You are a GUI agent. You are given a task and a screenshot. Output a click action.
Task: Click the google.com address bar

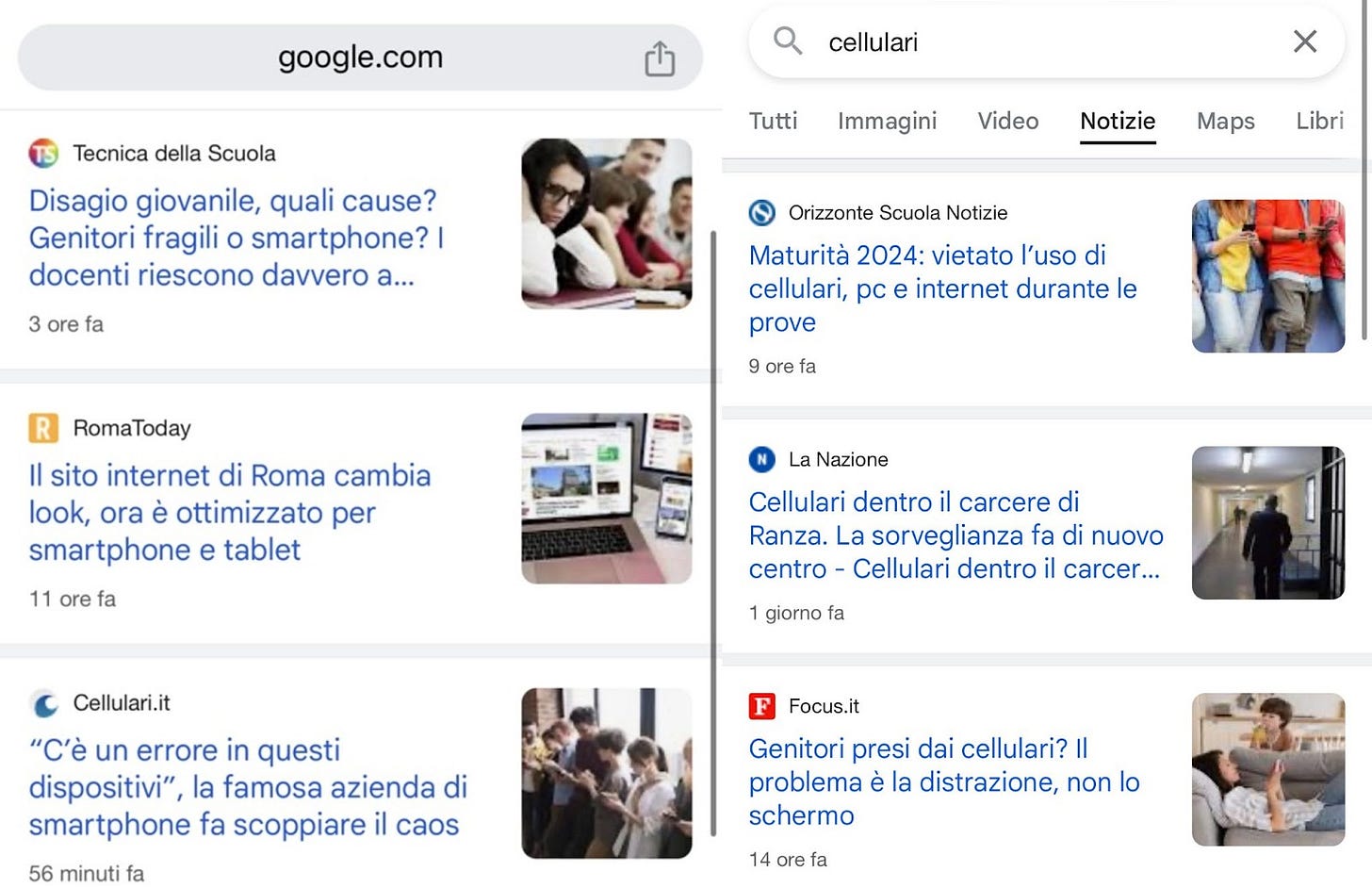click(x=360, y=58)
